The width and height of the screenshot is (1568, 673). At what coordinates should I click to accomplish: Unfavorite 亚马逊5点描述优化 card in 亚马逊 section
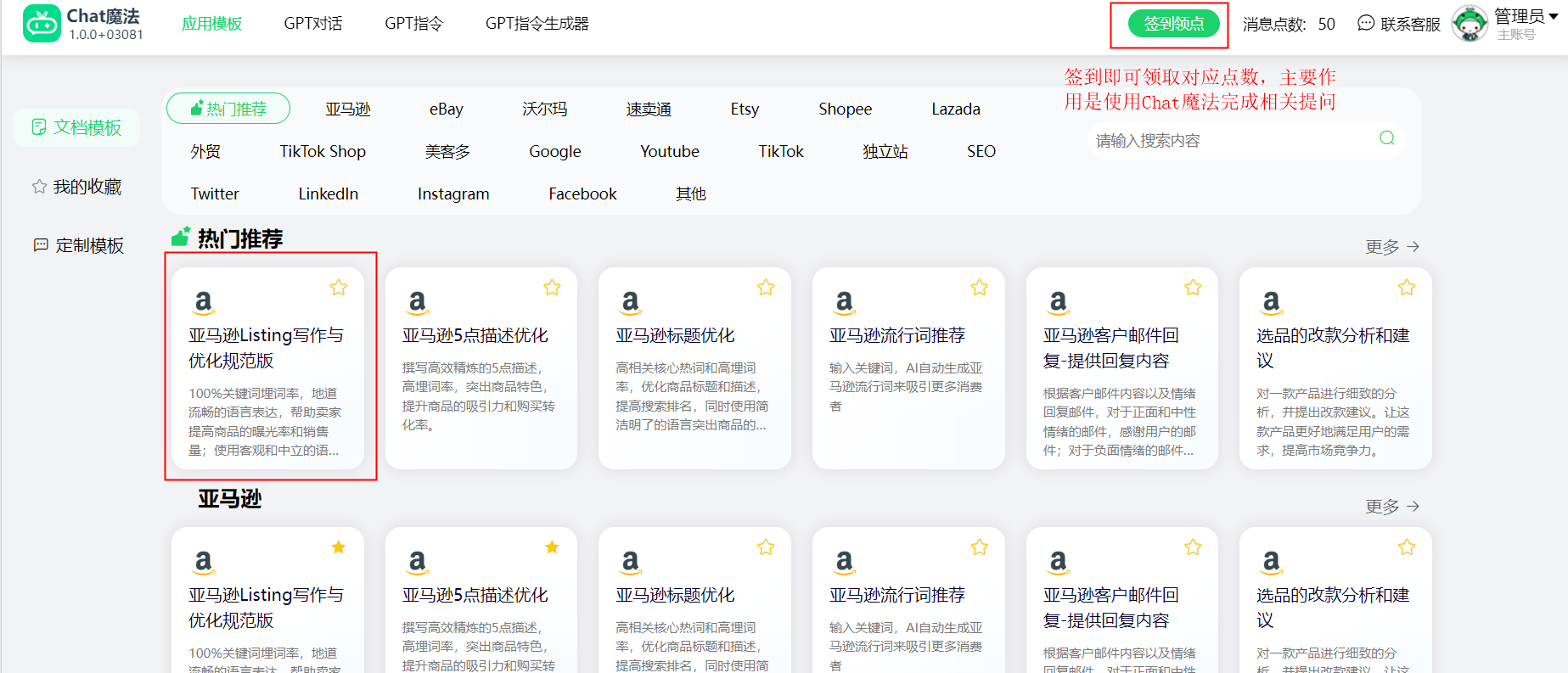click(x=552, y=547)
